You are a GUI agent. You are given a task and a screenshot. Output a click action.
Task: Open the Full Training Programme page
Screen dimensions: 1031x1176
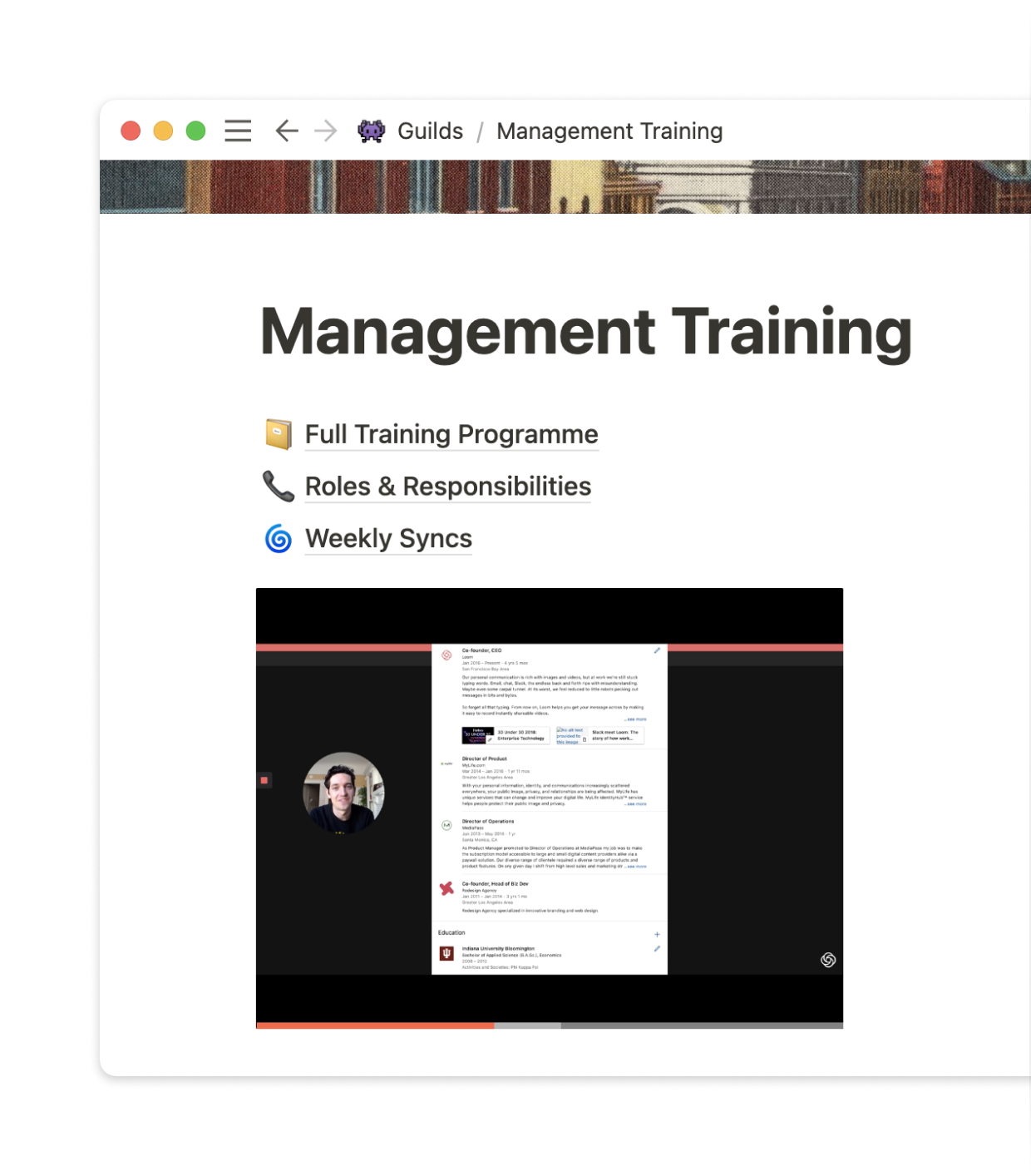[451, 434]
